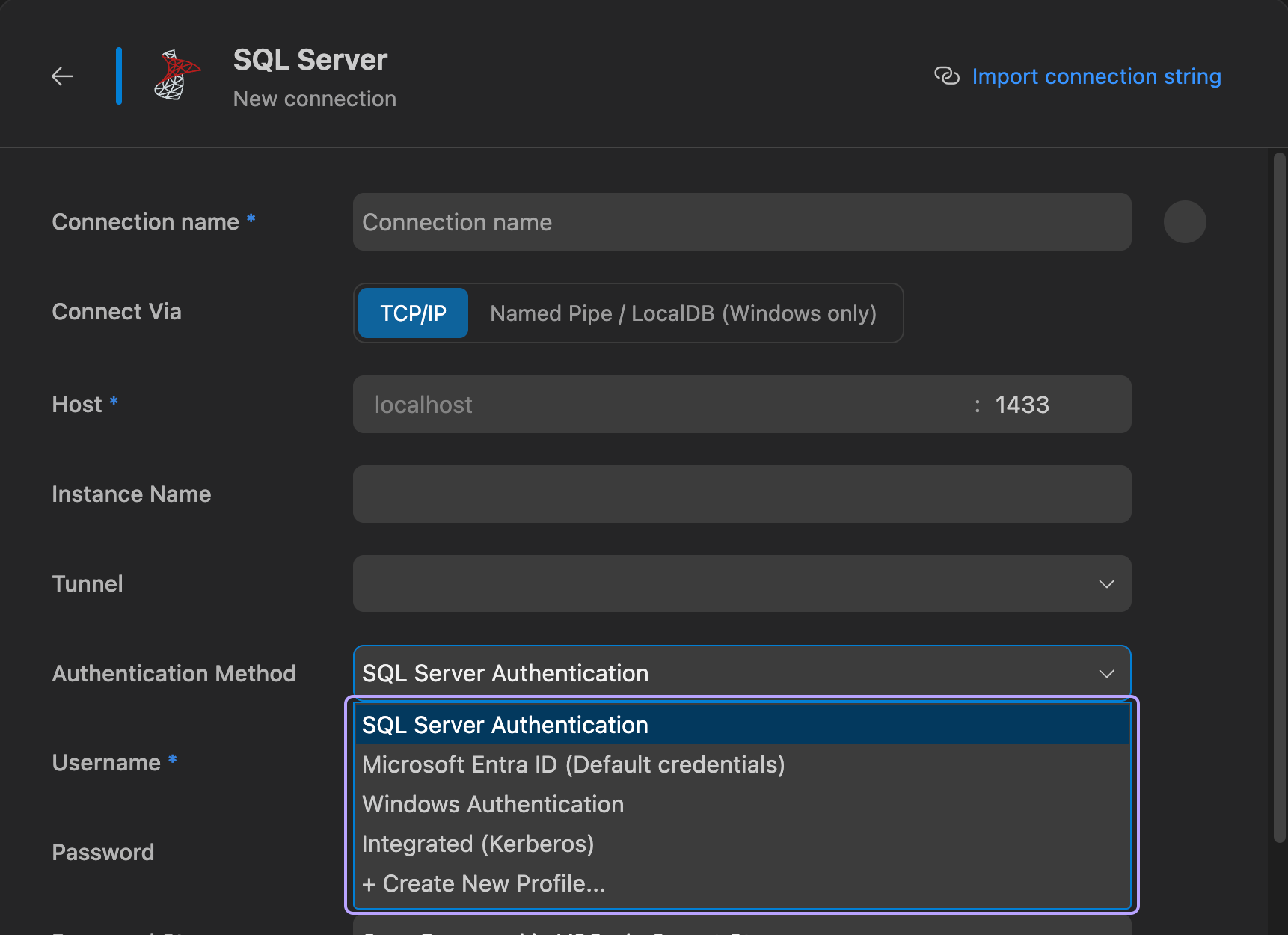Collapse the Authentication Method combo box
1288x935 pixels.
point(742,673)
